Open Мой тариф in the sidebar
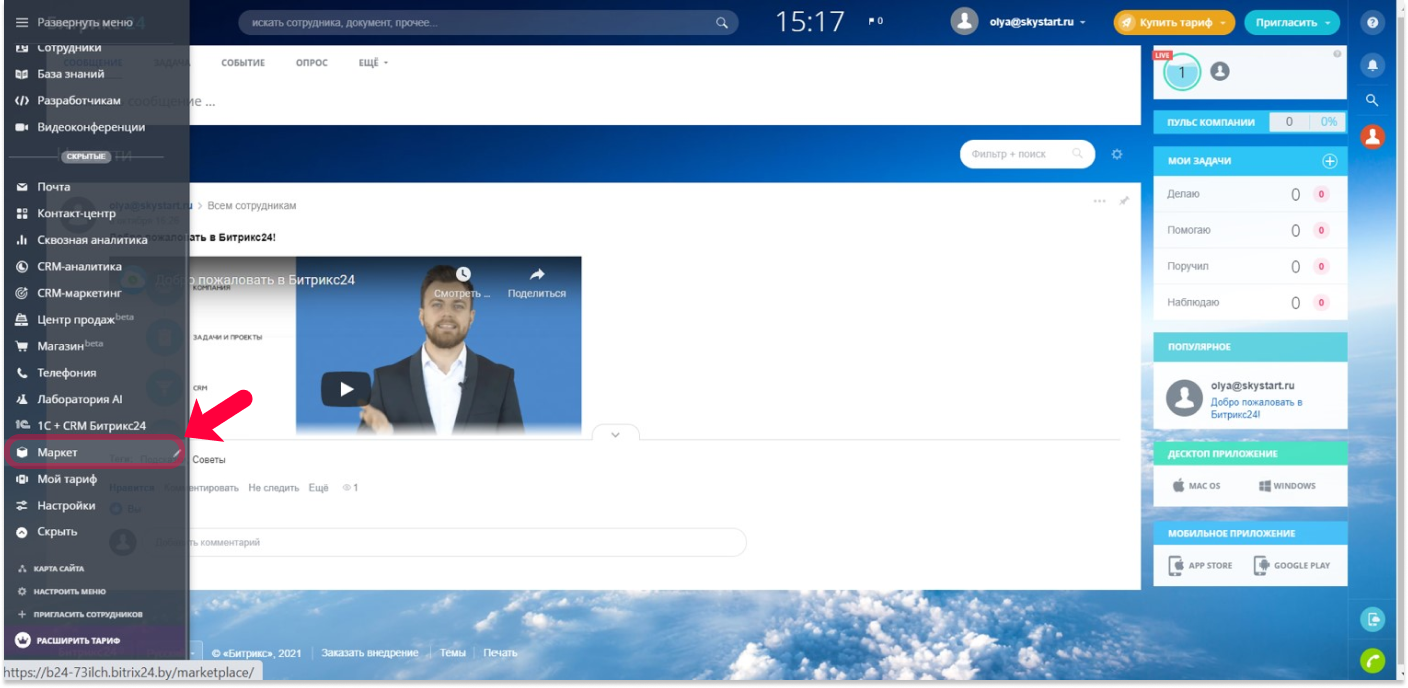Viewport: 1408px width, 688px height. [66, 479]
